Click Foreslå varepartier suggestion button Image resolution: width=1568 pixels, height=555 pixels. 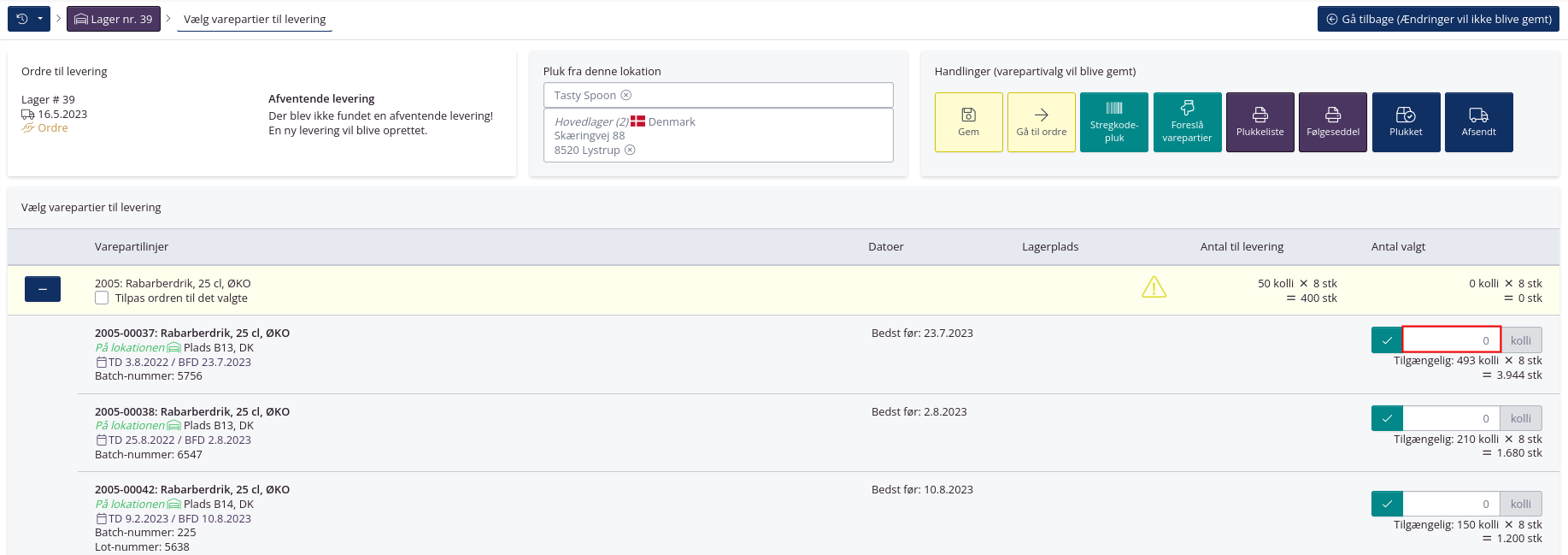pyautogui.click(x=1187, y=122)
